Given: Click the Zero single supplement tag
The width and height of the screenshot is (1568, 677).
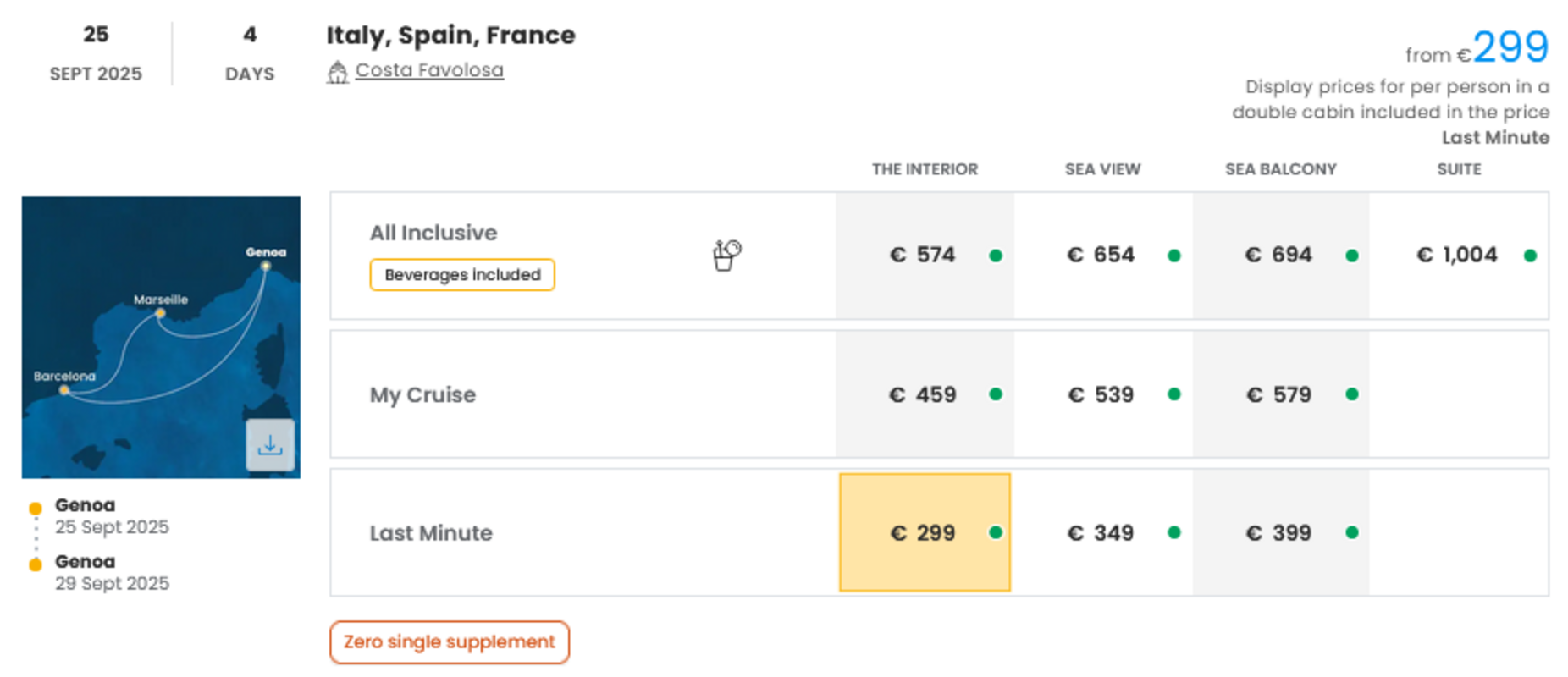Looking at the screenshot, I should tap(450, 642).
